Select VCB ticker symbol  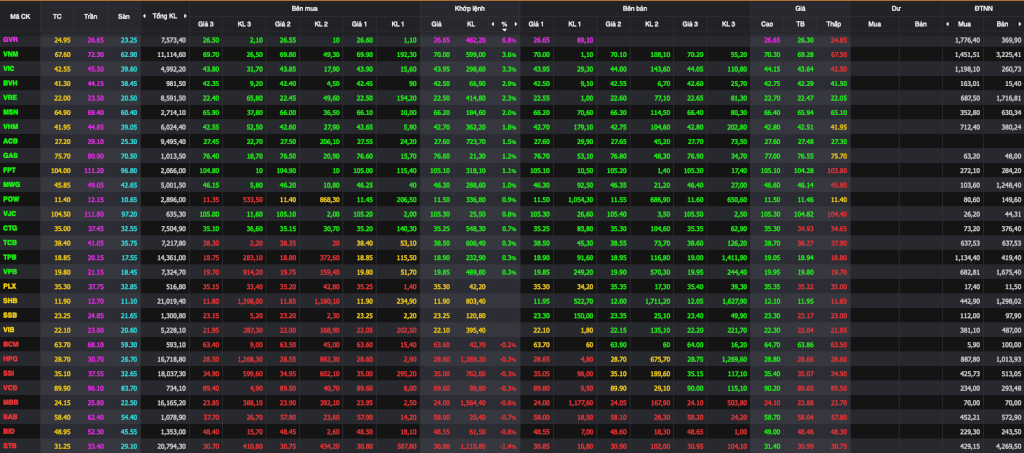(10, 386)
